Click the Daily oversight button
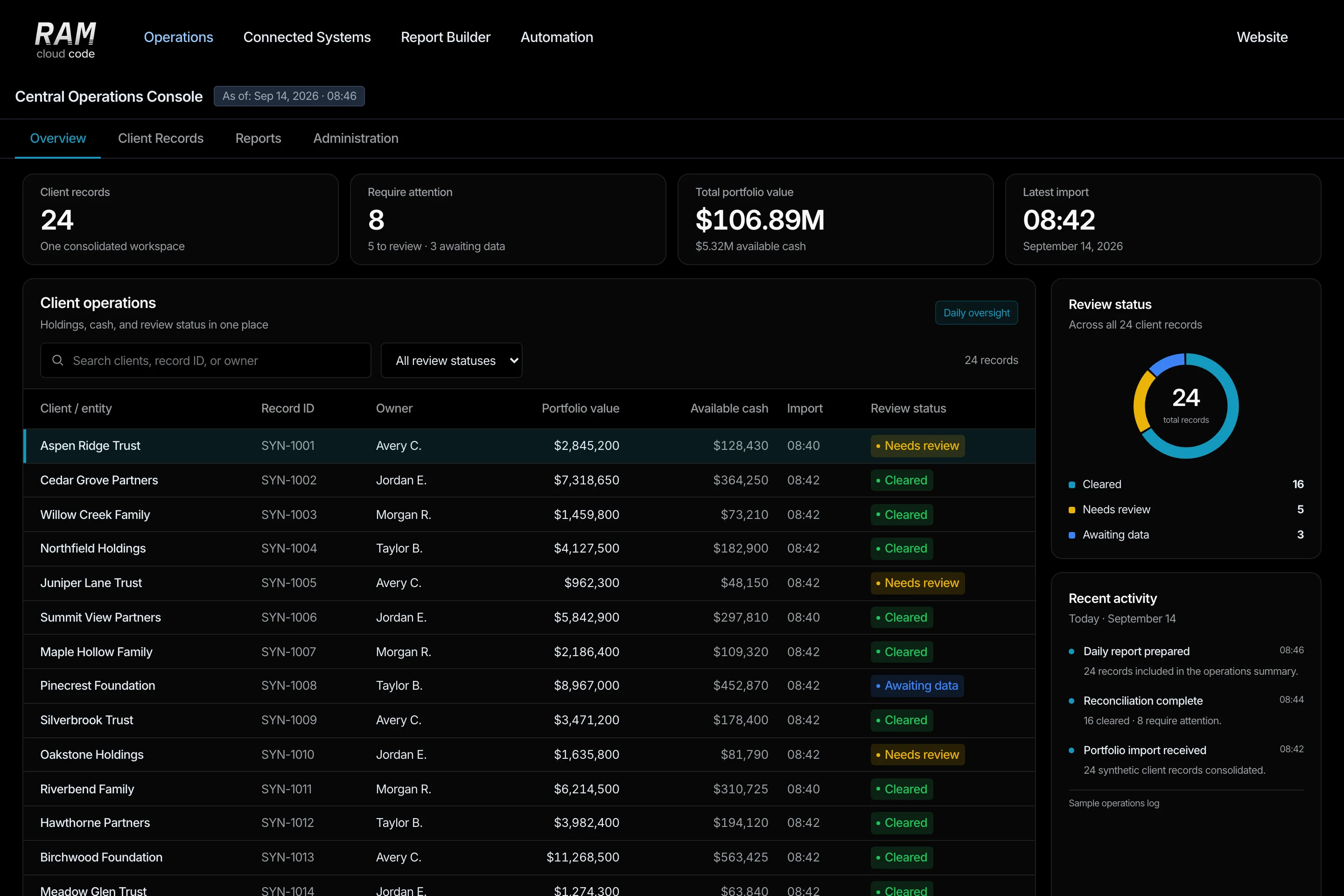Viewport: 1344px width, 896px height. pos(976,313)
